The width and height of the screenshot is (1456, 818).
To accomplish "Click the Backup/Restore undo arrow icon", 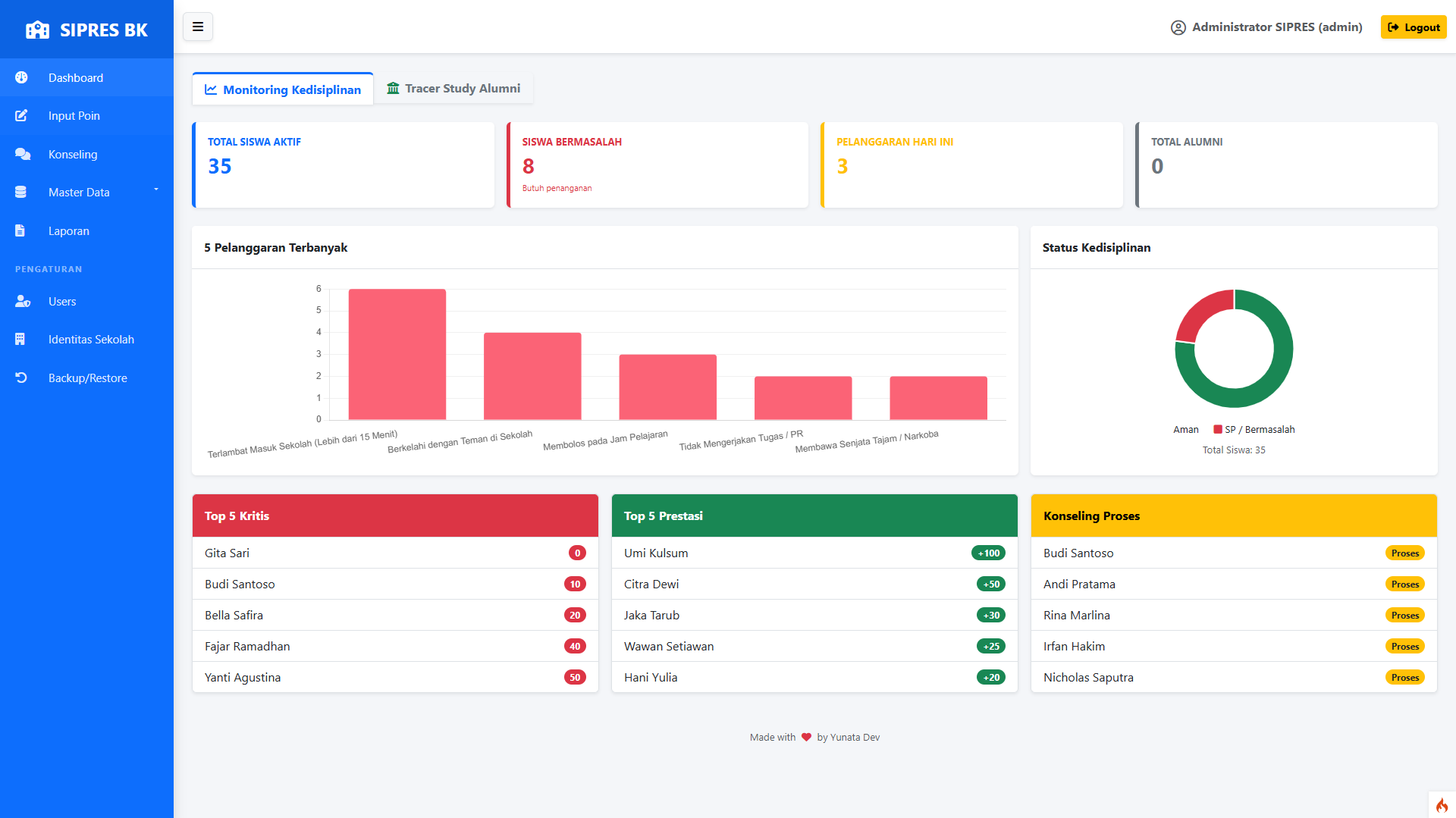I will (x=21, y=378).
